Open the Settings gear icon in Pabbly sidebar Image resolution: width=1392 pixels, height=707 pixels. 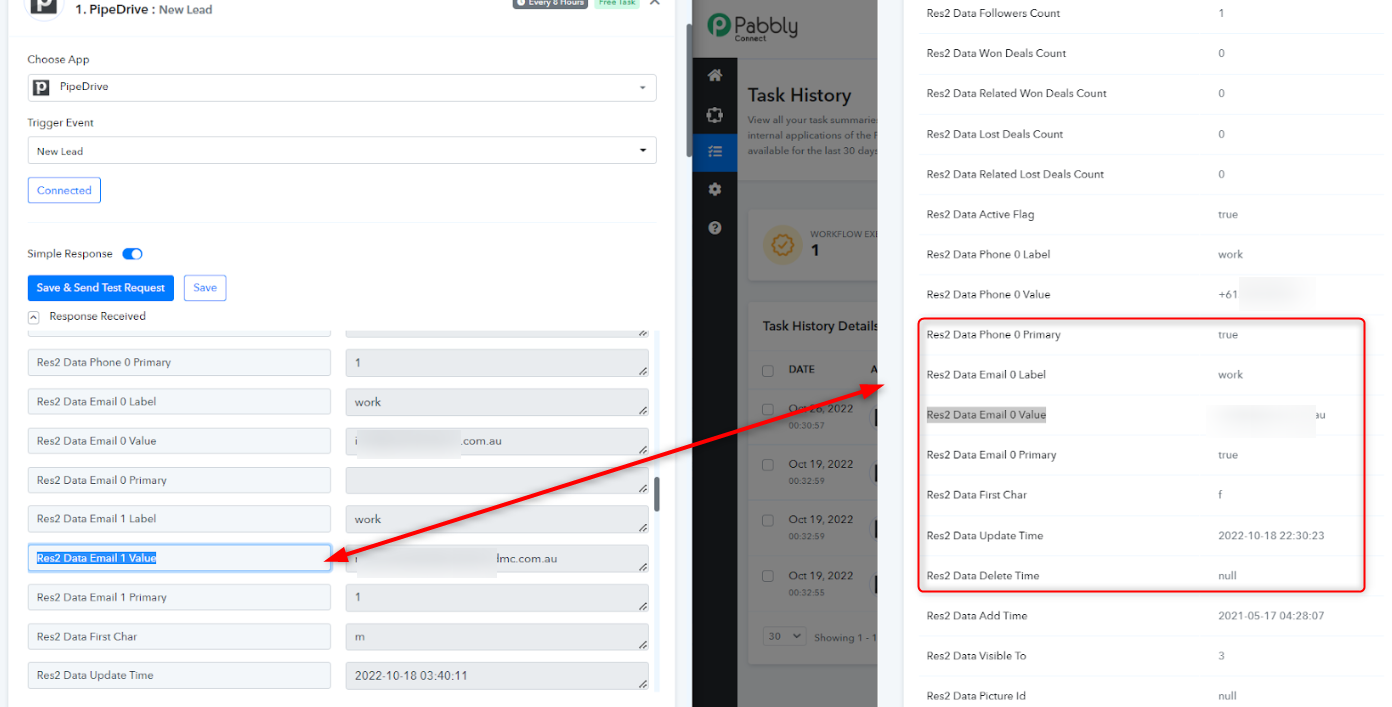tap(715, 189)
